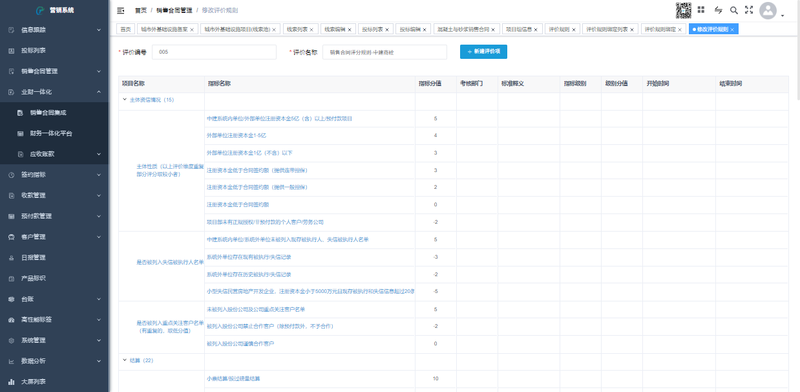Collapse the sidebar with the hamburger icon
800x392 pixels.
pyautogui.click(x=121, y=10)
